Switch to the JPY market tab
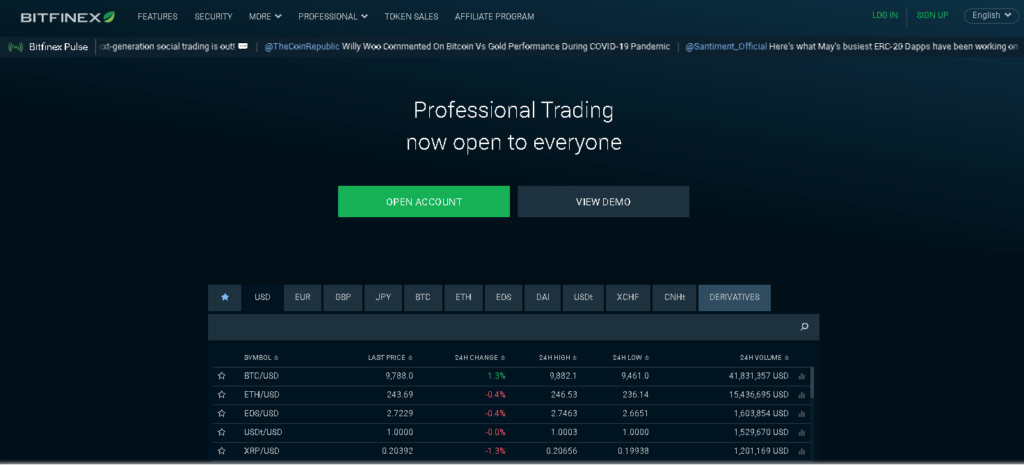 coord(383,297)
